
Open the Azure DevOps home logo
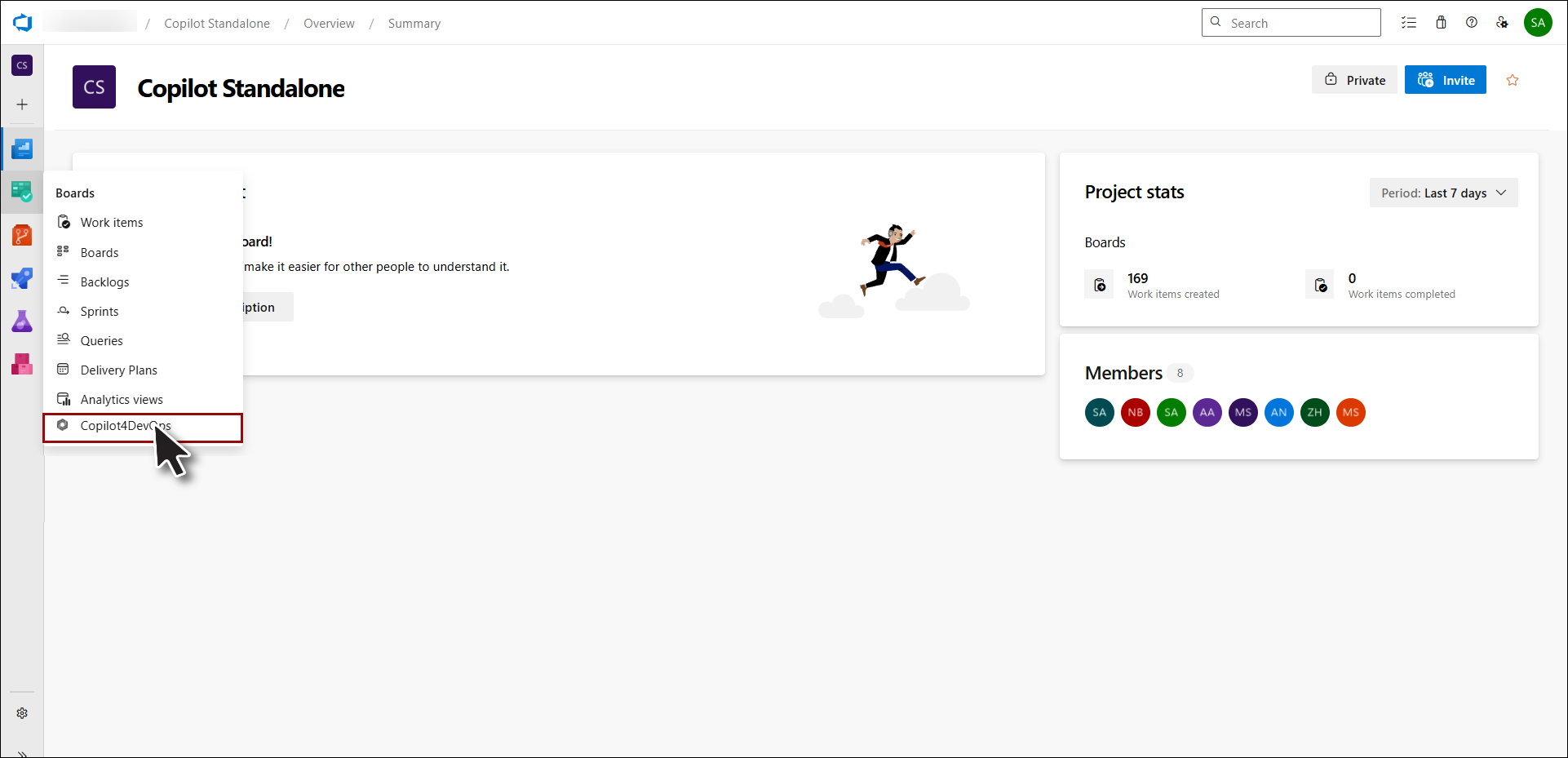coord(22,23)
